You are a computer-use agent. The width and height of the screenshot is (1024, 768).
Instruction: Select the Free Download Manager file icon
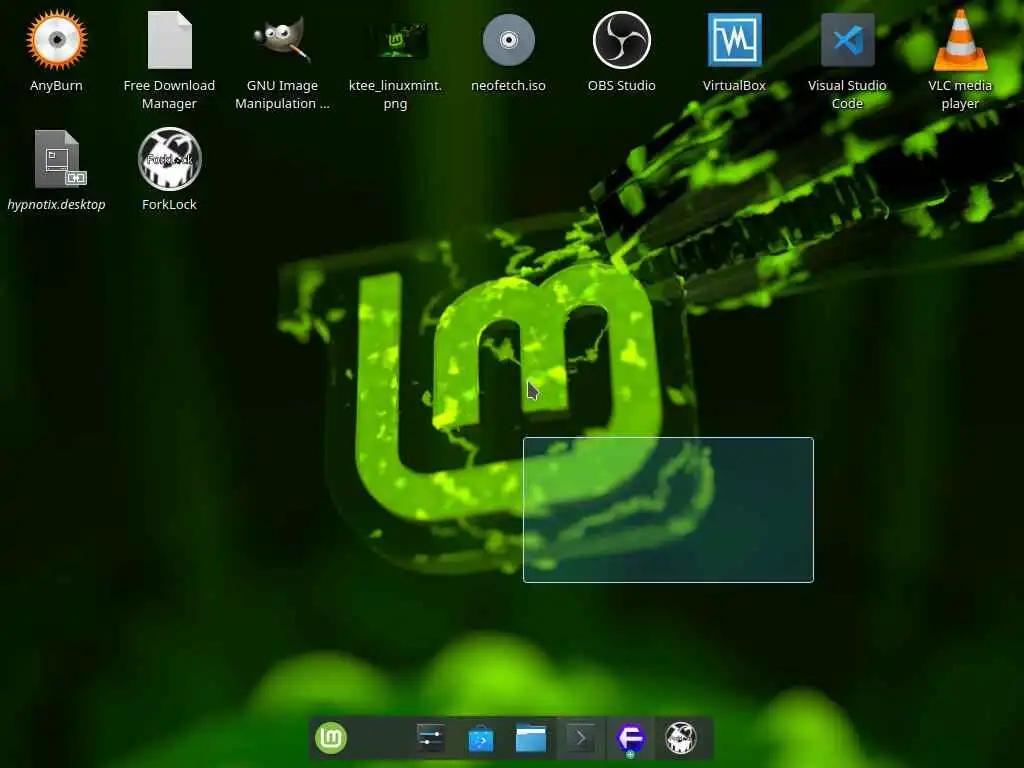coord(170,40)
